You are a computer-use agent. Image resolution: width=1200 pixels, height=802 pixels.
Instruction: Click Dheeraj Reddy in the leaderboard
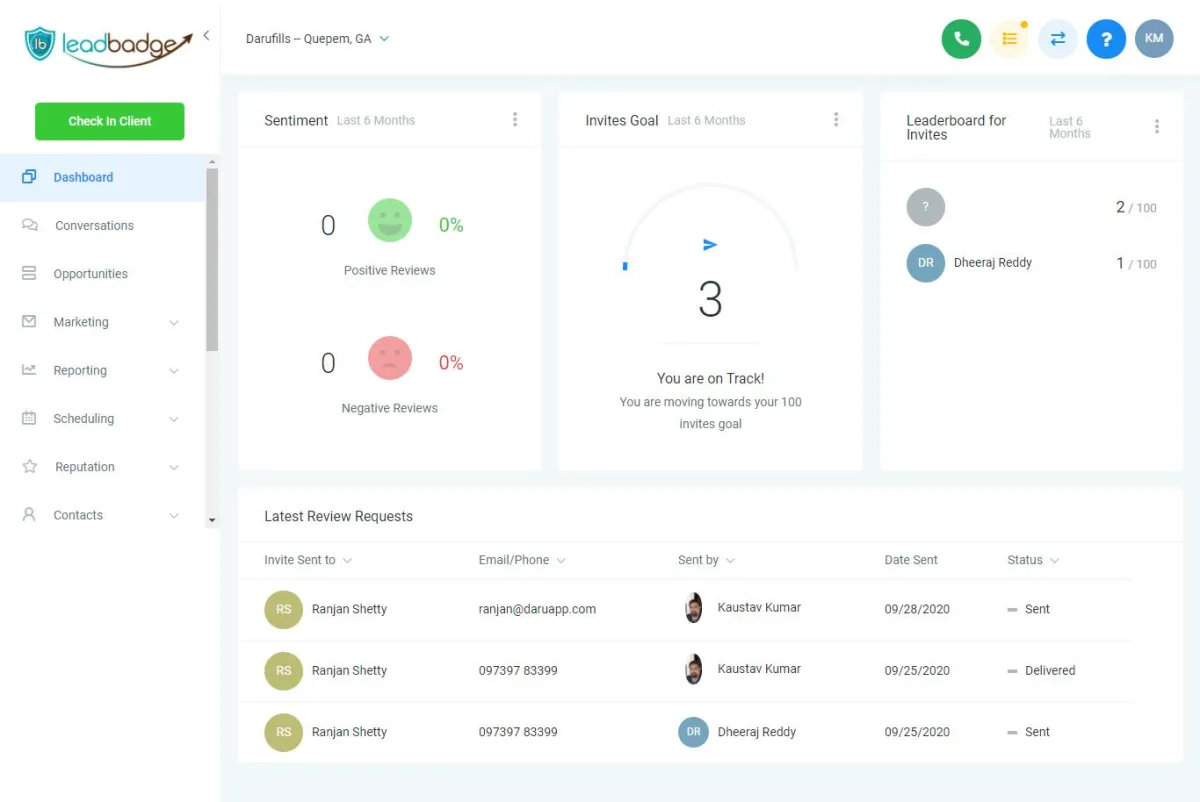click(x=993, y=263)
